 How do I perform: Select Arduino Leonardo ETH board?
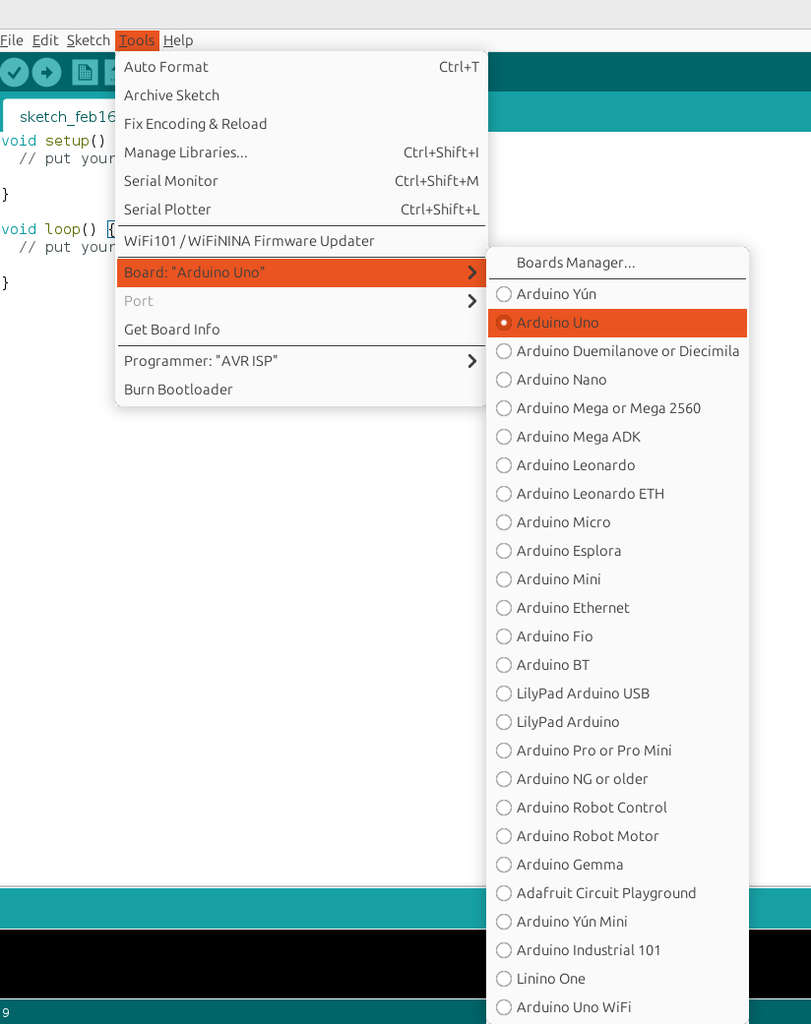[617, 494]
